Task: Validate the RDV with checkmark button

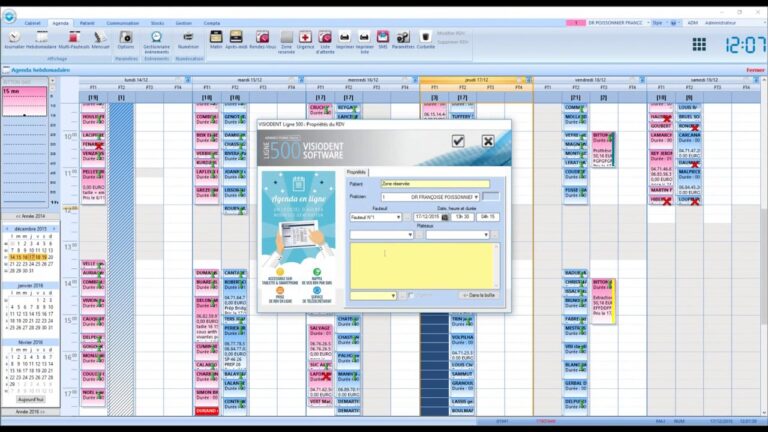Action: [458, 141]
